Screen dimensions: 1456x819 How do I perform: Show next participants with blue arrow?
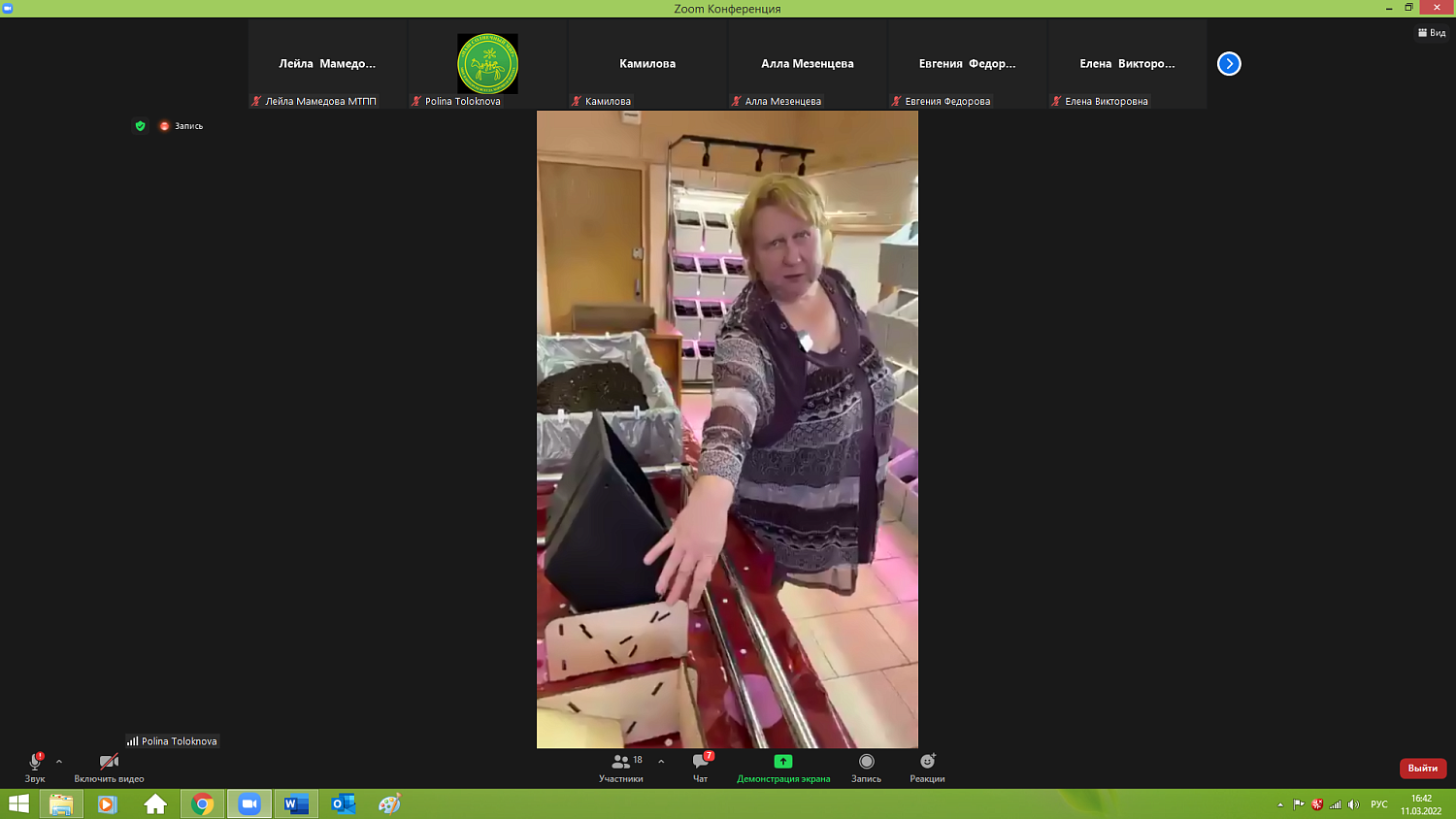(x=1229, y=63)
